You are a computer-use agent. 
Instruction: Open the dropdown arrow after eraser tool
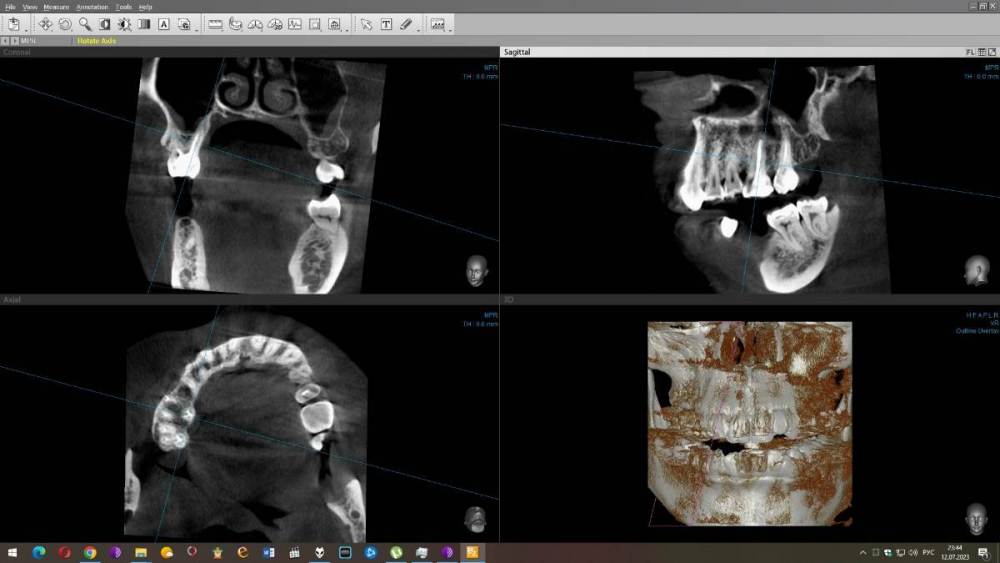point(418,28)
